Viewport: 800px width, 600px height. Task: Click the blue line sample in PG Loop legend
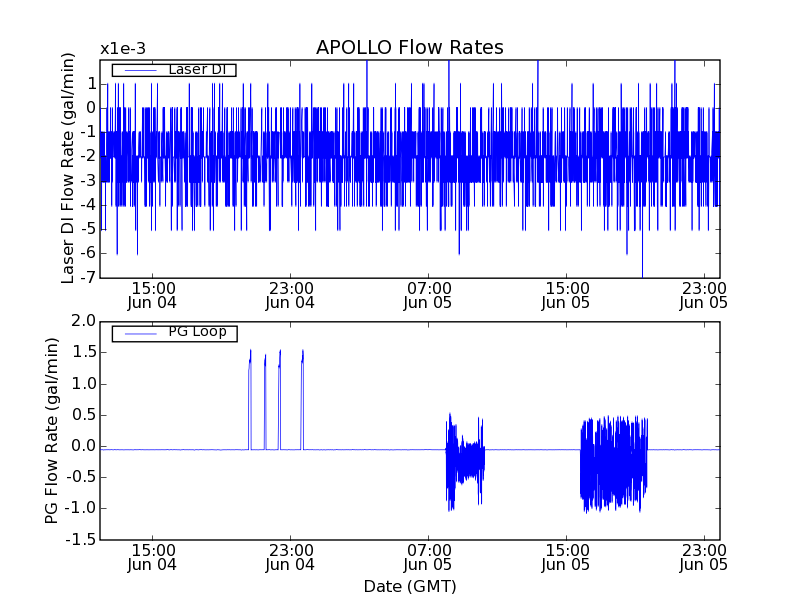[138, 333]
